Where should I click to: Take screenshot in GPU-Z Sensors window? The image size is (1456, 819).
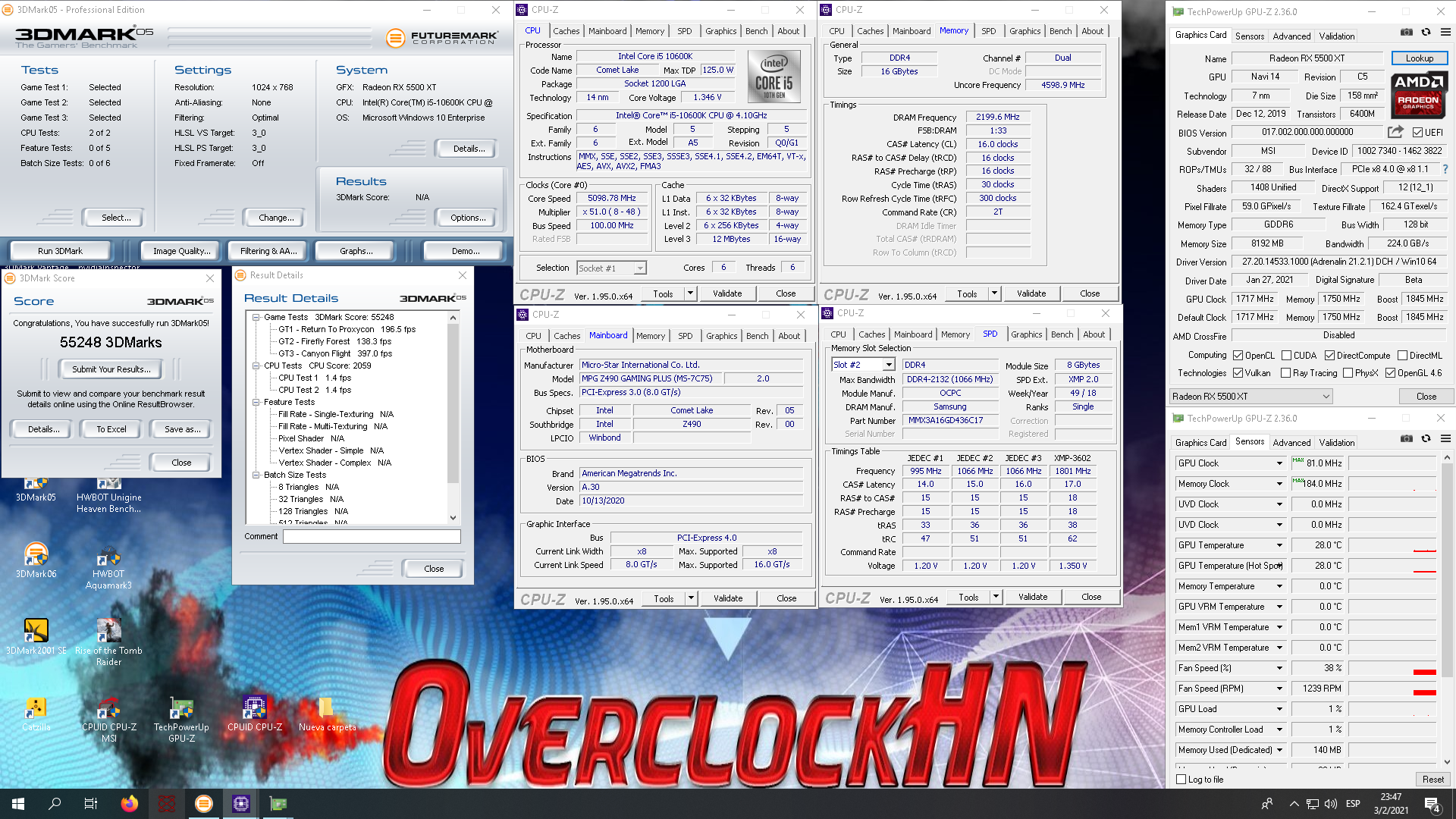(x=1406, y=439)
